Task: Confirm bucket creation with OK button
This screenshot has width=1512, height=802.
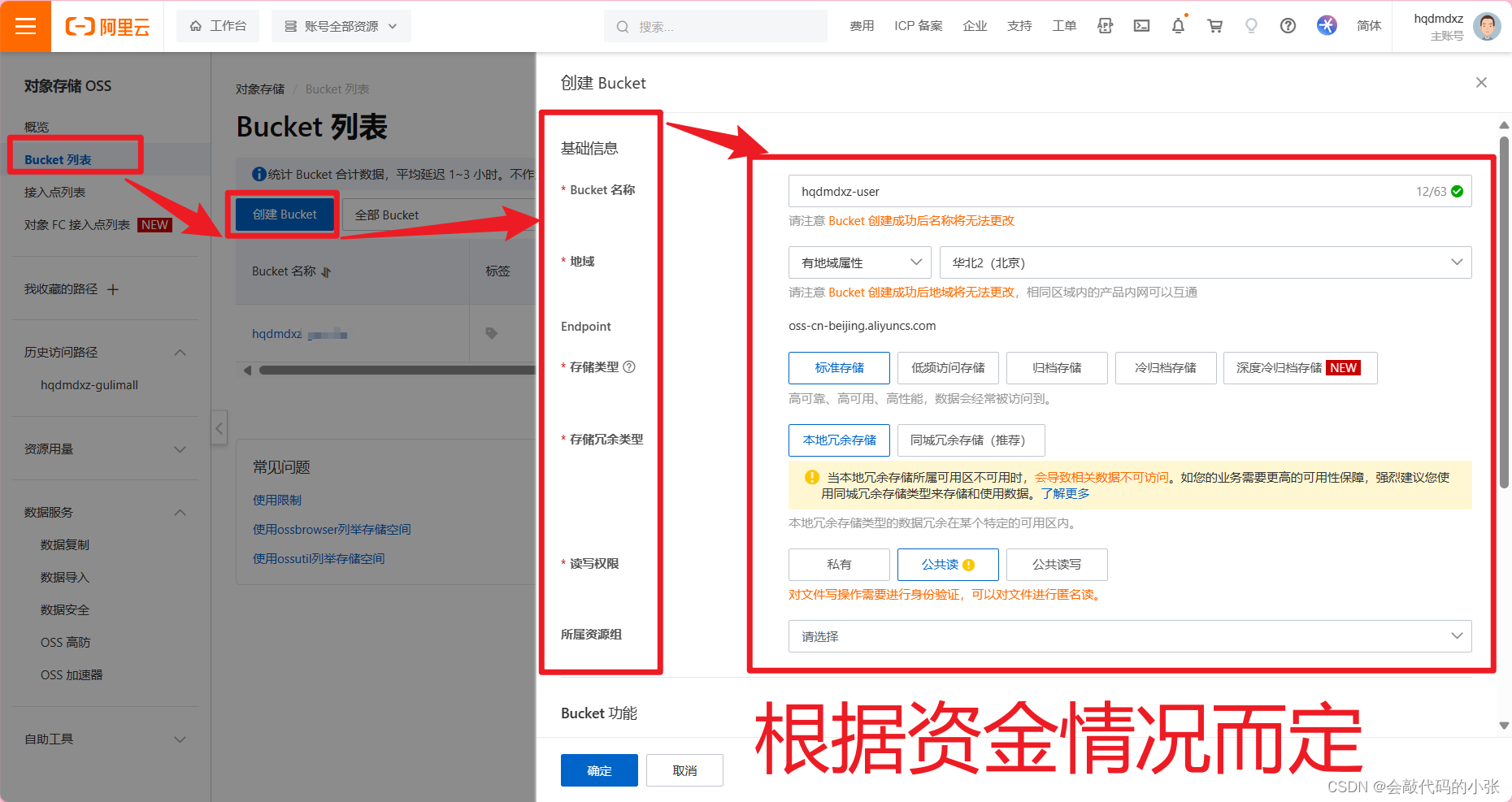Action: [x=599, y=770]
